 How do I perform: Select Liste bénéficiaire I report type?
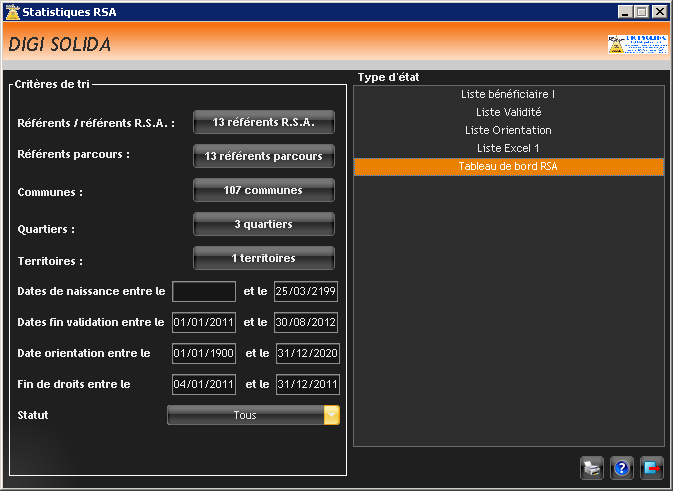(x=508, y=94)
